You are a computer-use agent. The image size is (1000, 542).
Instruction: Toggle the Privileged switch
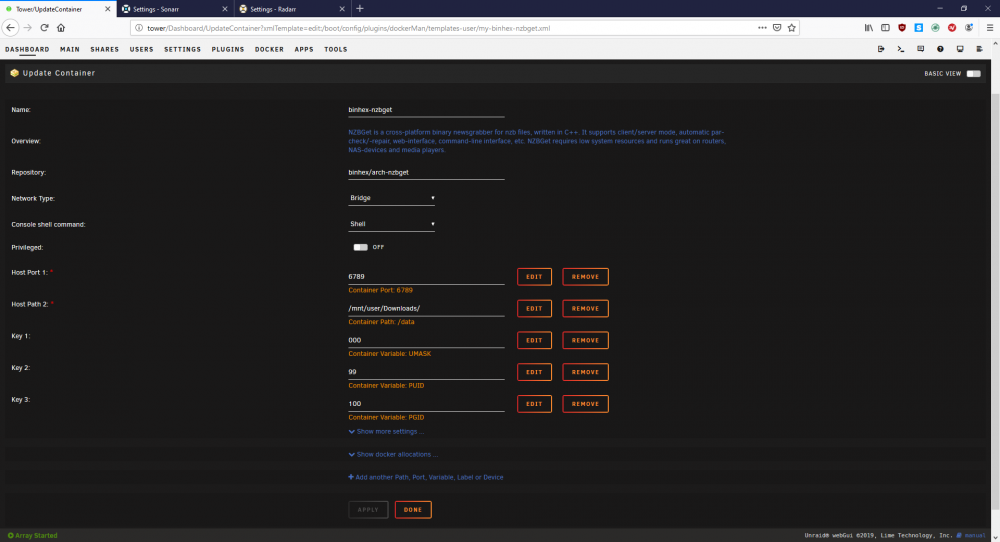coord(360,247)
